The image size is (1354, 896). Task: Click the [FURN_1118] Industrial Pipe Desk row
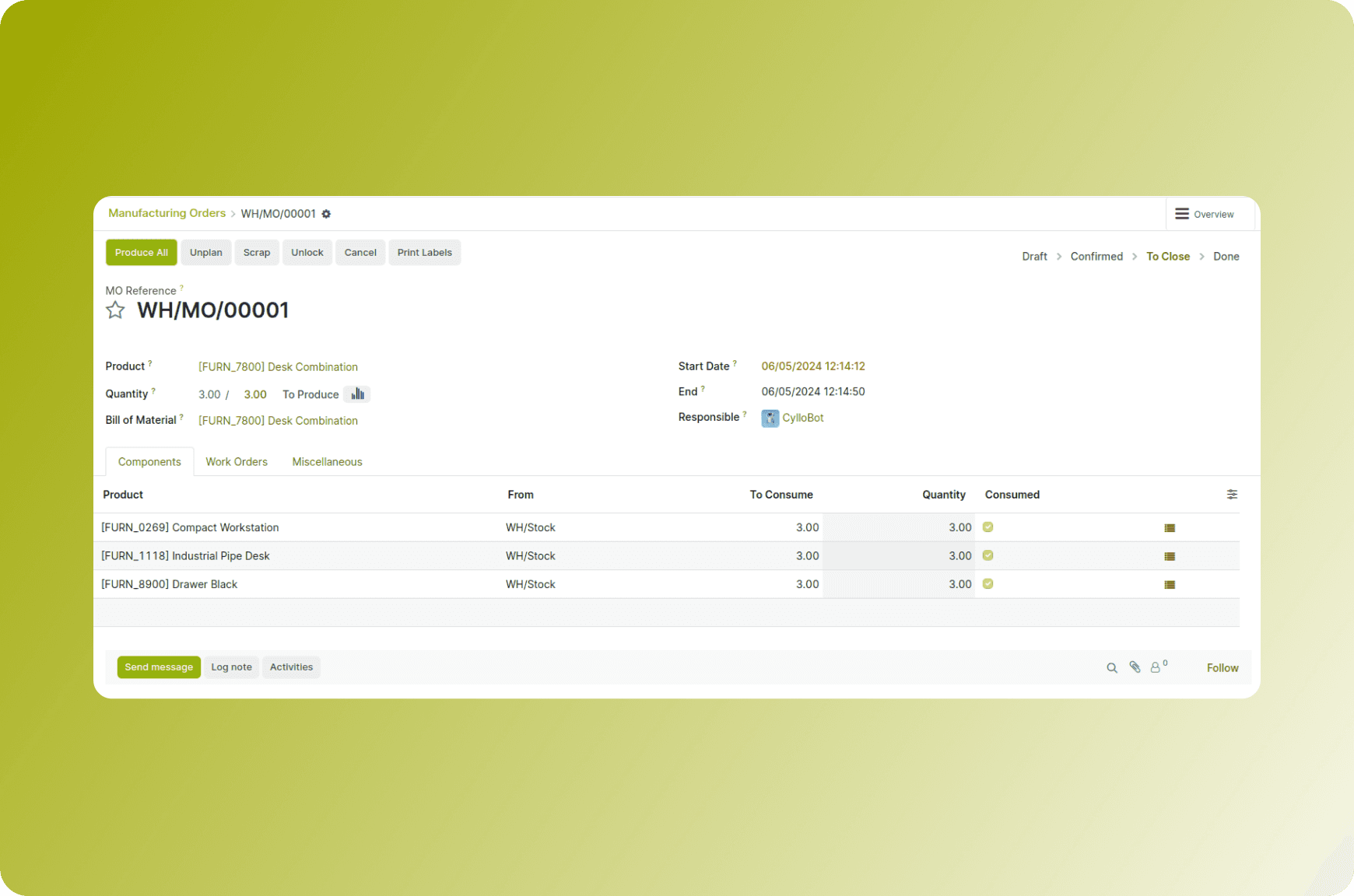point(666,556)
